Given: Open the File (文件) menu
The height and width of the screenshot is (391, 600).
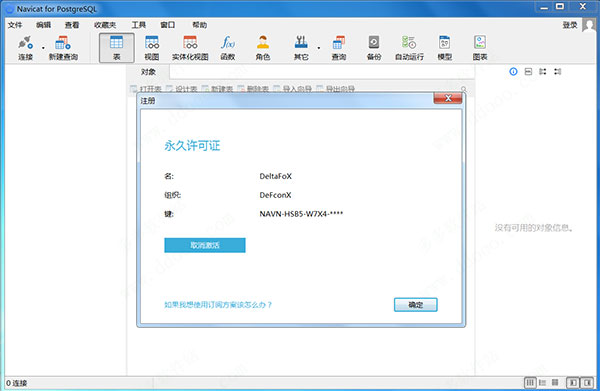Looking at the screenshot, I should (15, 25).
